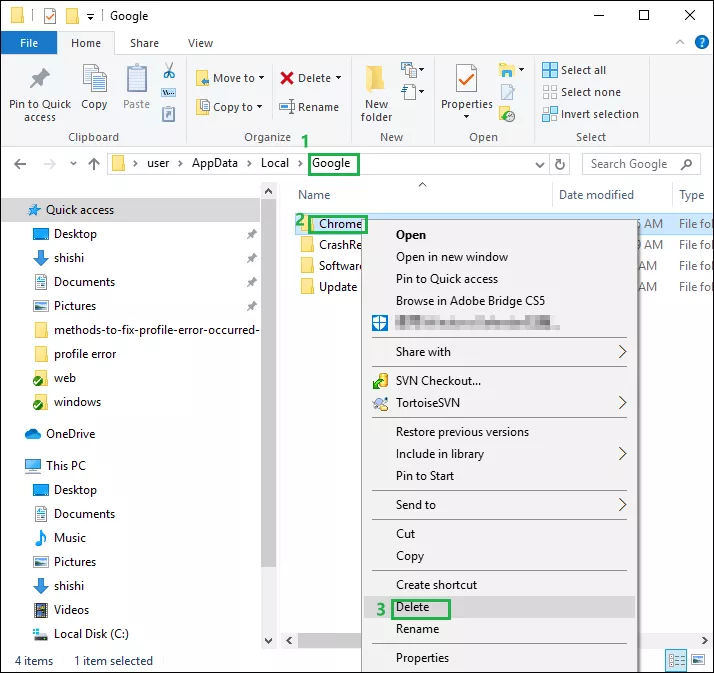Choose Rename in the context menu
714x673 pixels.
499,629
